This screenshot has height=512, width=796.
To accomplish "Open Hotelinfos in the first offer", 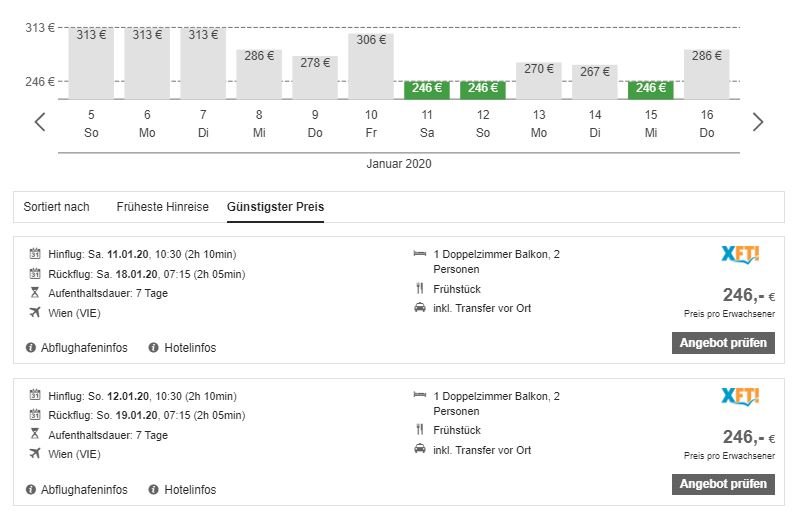I will pos(190,348).
